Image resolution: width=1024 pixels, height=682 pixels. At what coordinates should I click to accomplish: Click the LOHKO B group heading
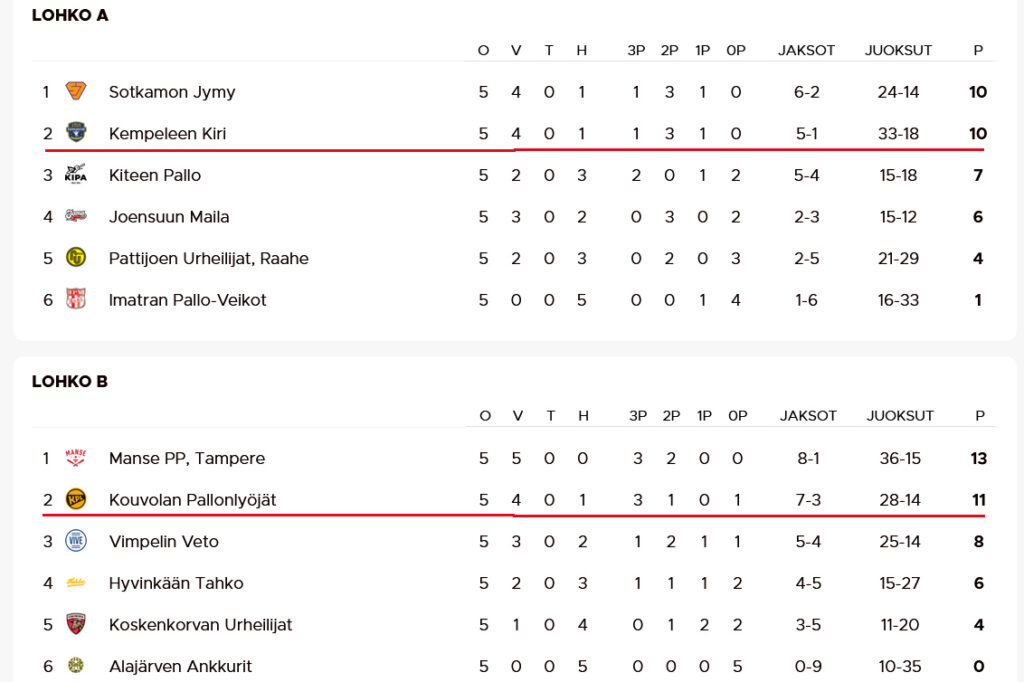70,381
